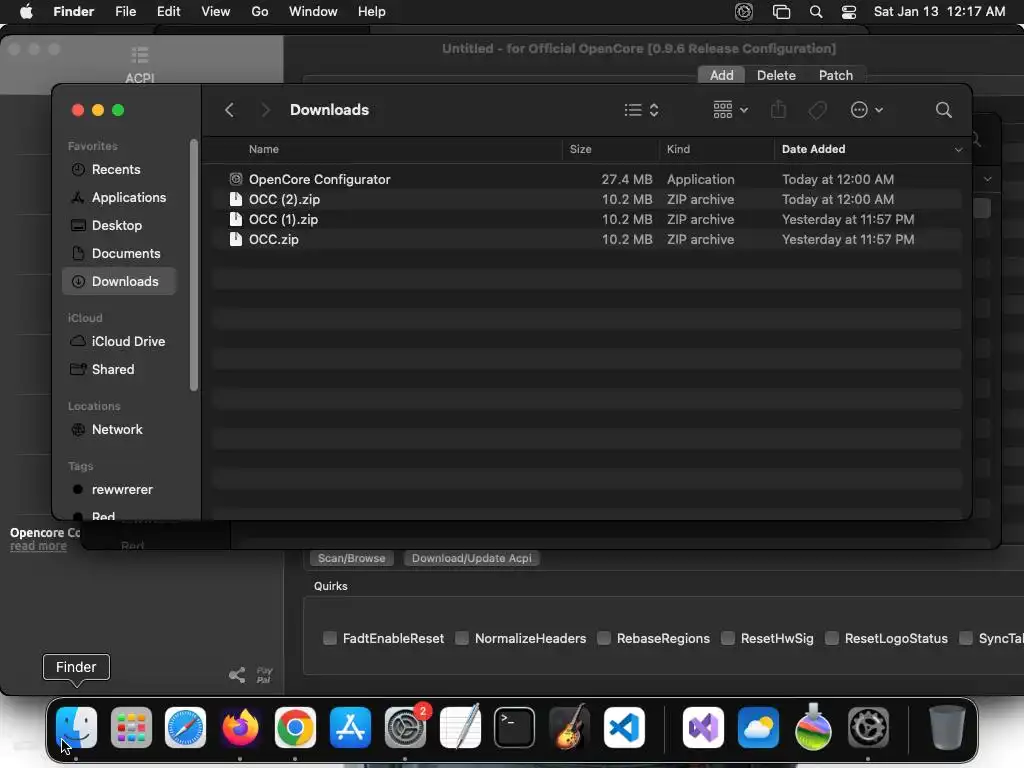Select Documents in Finder sidebar
Image resolution: width=1024 pixels, height=768 pixels.
(119, 253)
